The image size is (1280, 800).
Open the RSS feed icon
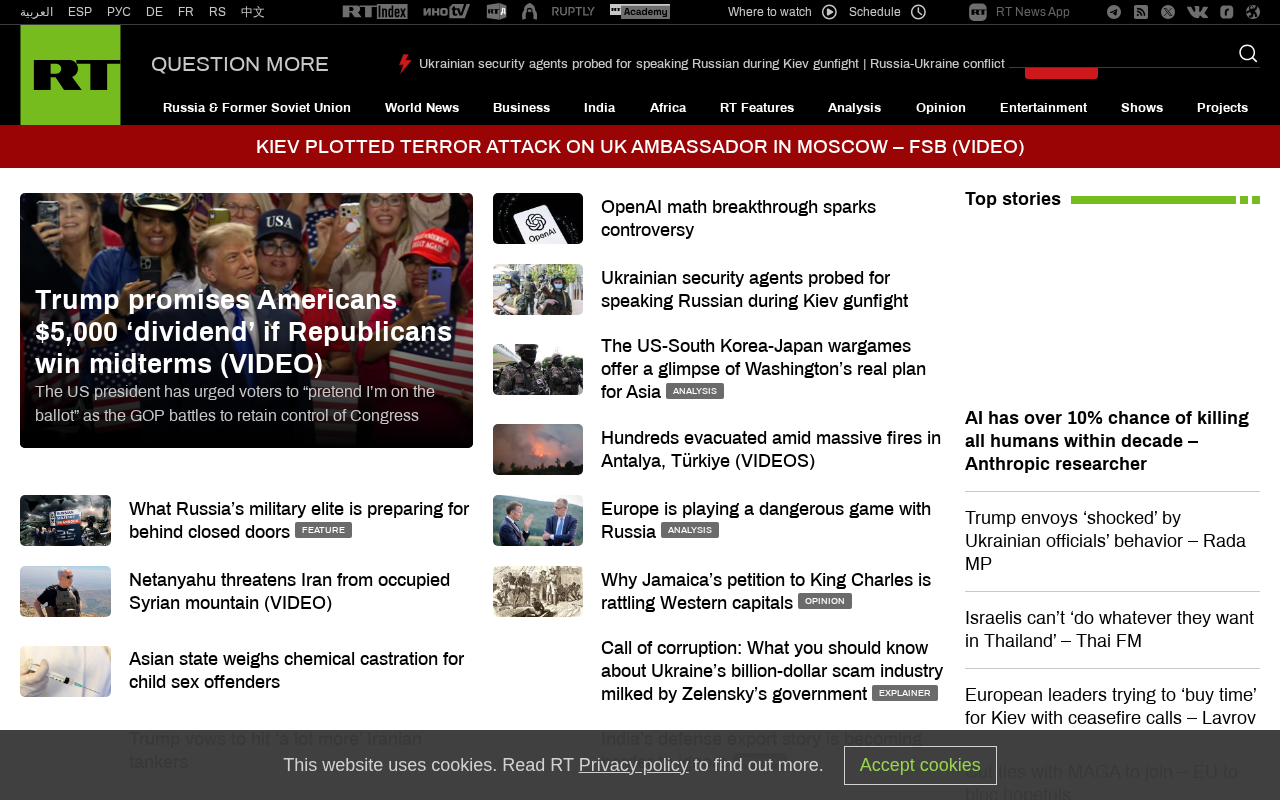point(1141,12)
